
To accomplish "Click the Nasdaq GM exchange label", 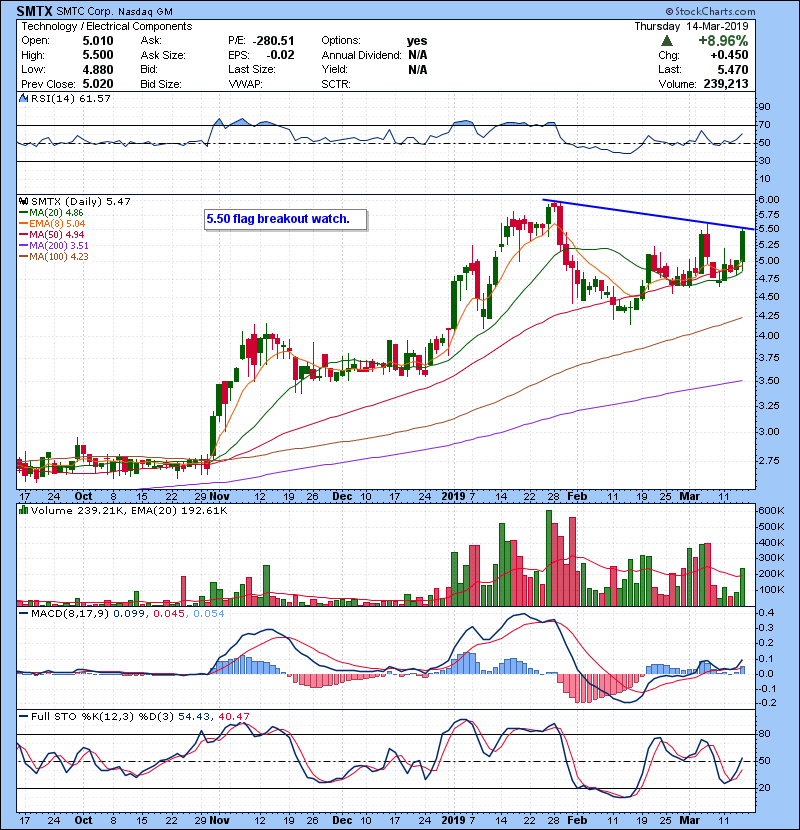I will click(146, 11).
